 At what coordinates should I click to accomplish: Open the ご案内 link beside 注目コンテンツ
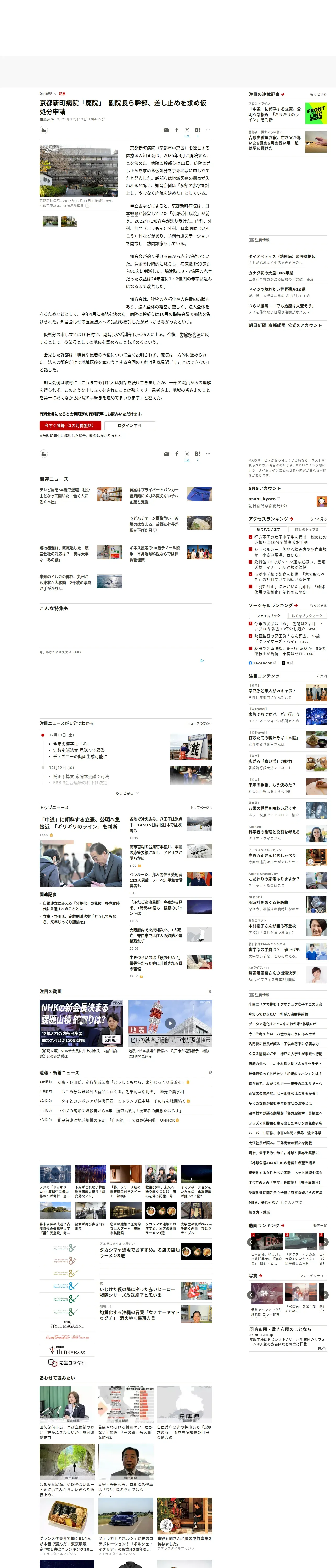pos(322,676)
